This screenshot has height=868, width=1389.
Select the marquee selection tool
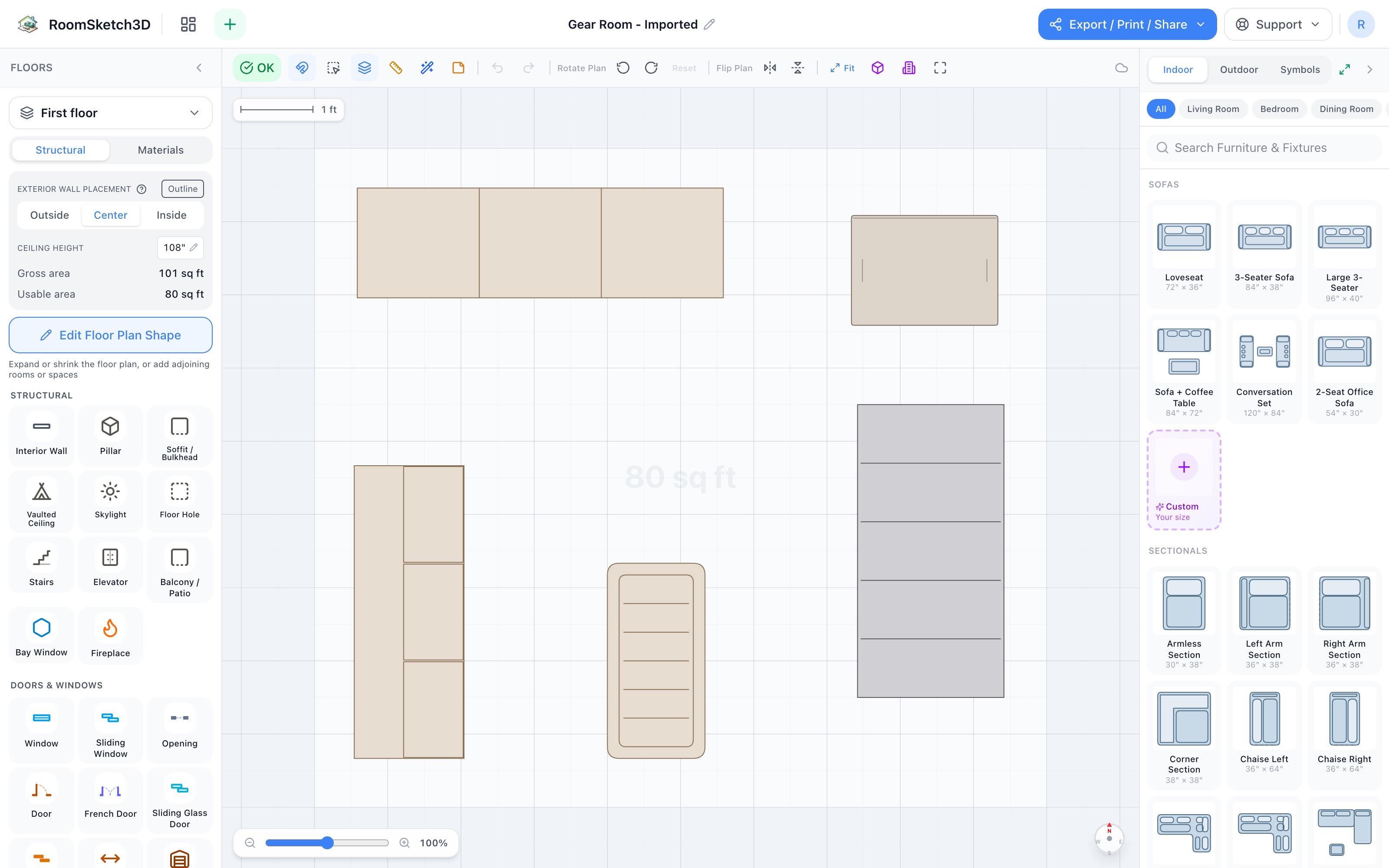point(333,68)
